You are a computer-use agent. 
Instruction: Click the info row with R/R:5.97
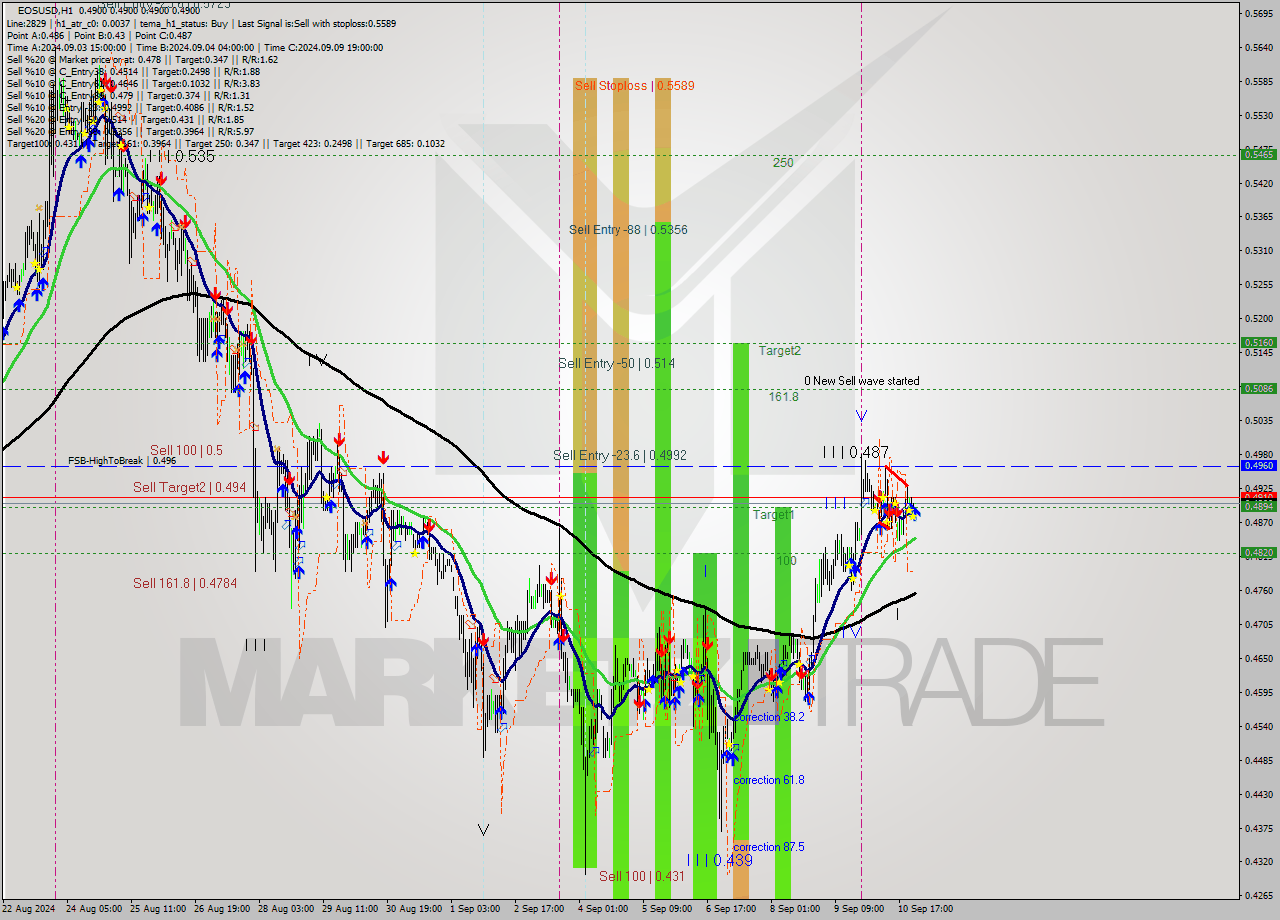pos(130,131)
